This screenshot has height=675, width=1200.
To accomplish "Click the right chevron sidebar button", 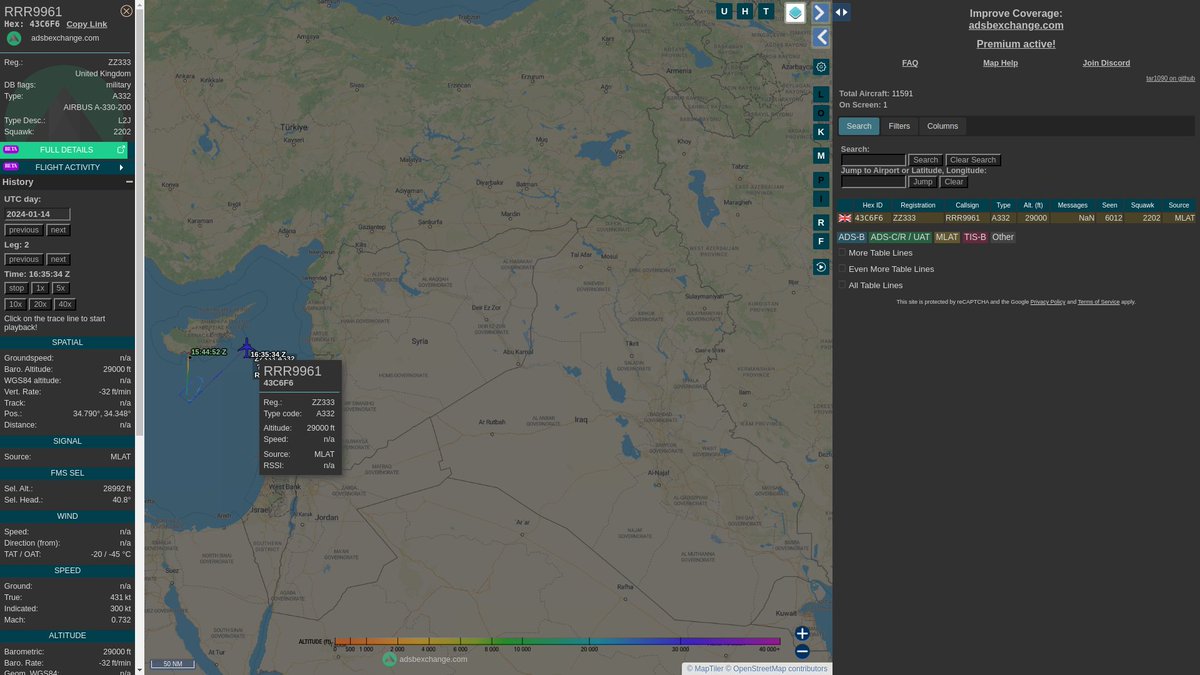I will tap(820, 12).
